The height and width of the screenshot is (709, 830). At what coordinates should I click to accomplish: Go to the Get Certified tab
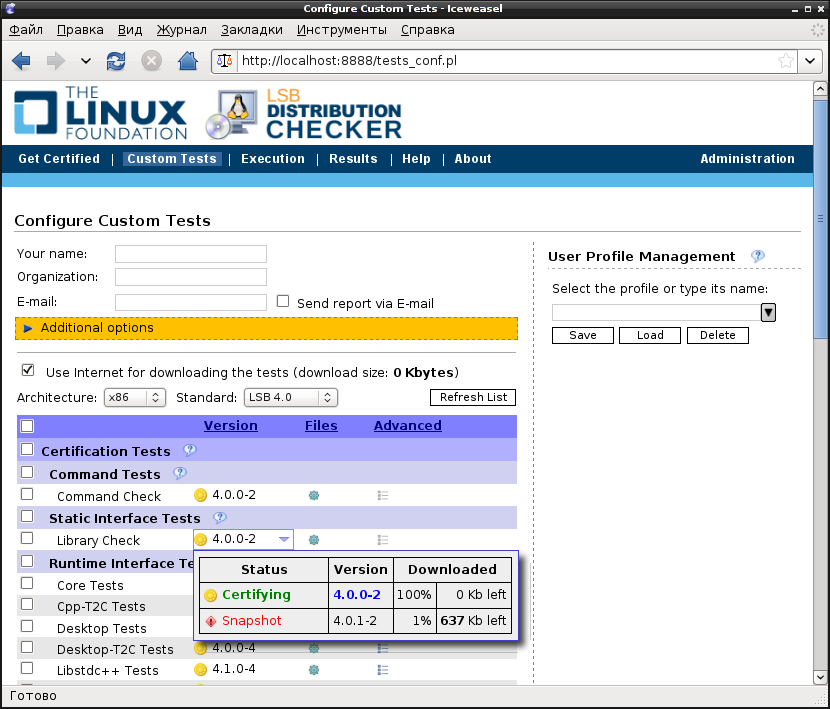[x=59, y=159]
